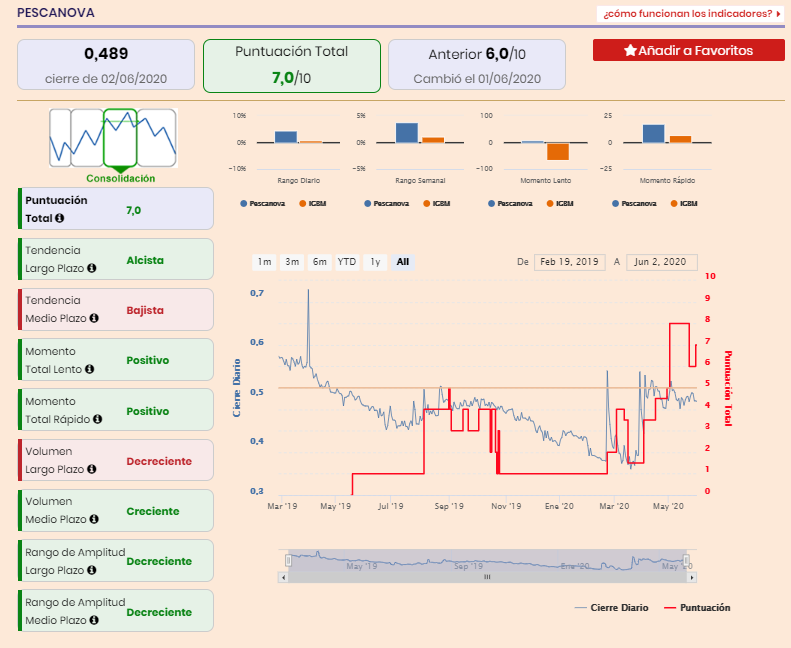Toggle Puntuación line in chart legend
This screenshot has width=791, height=648.
pyautogui.click(x=697, y=608)
